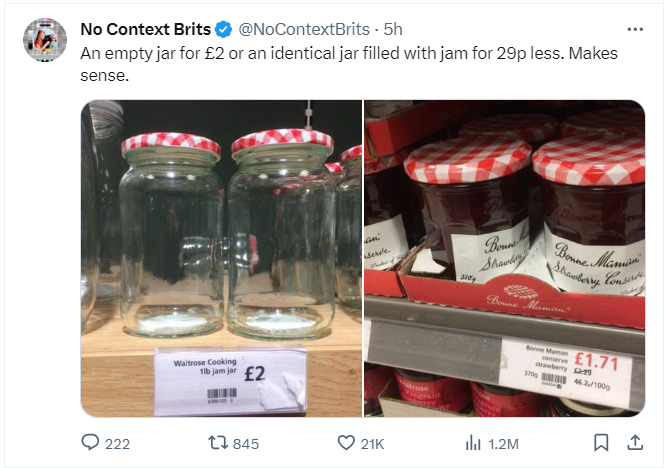Click the £2 price label in the photo

(255, 374)
